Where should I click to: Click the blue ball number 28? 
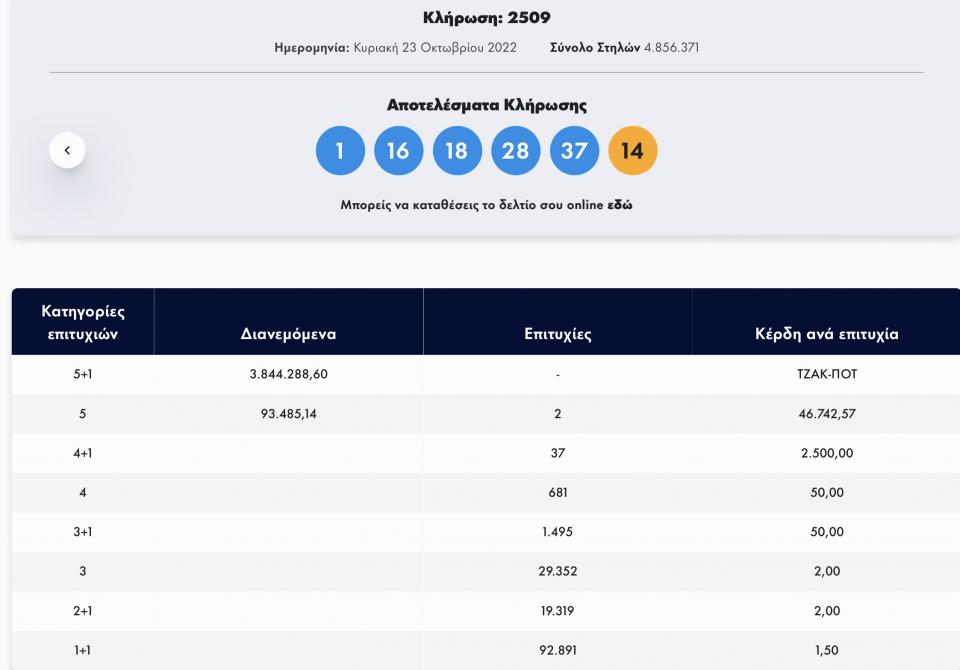click(x=515, y=151)
